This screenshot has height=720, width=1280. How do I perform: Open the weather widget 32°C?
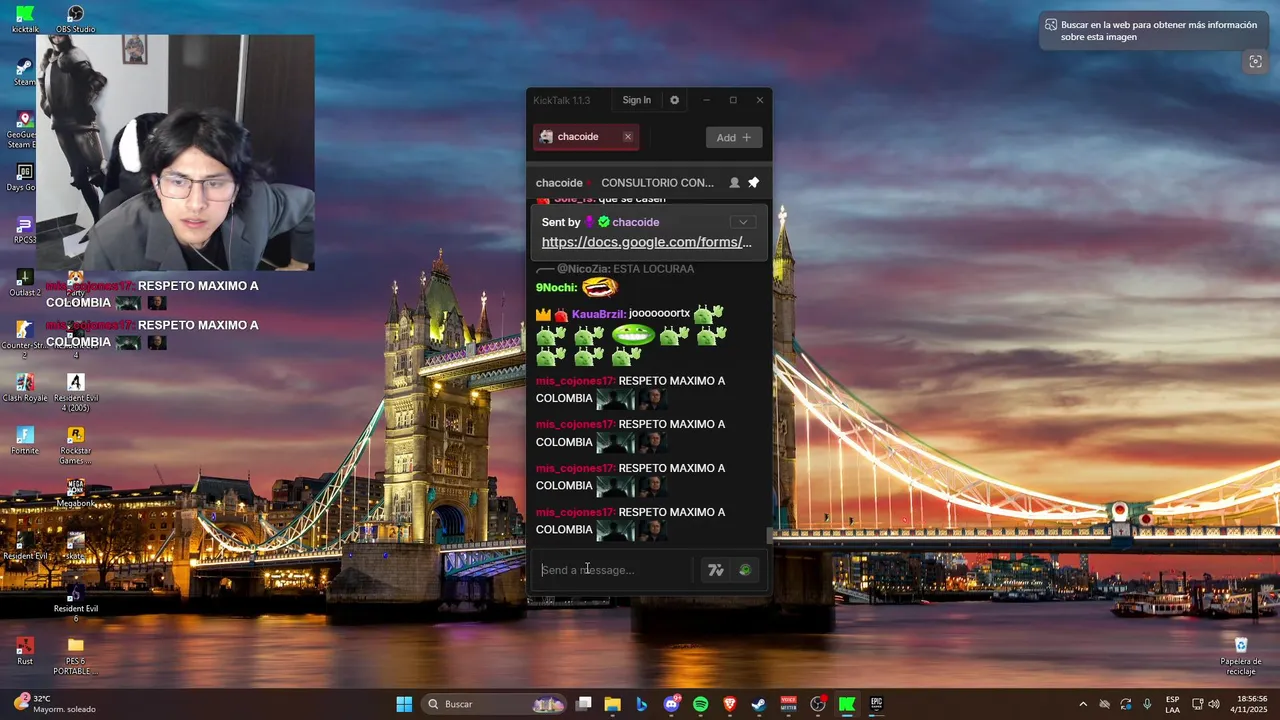pos(55,704)
